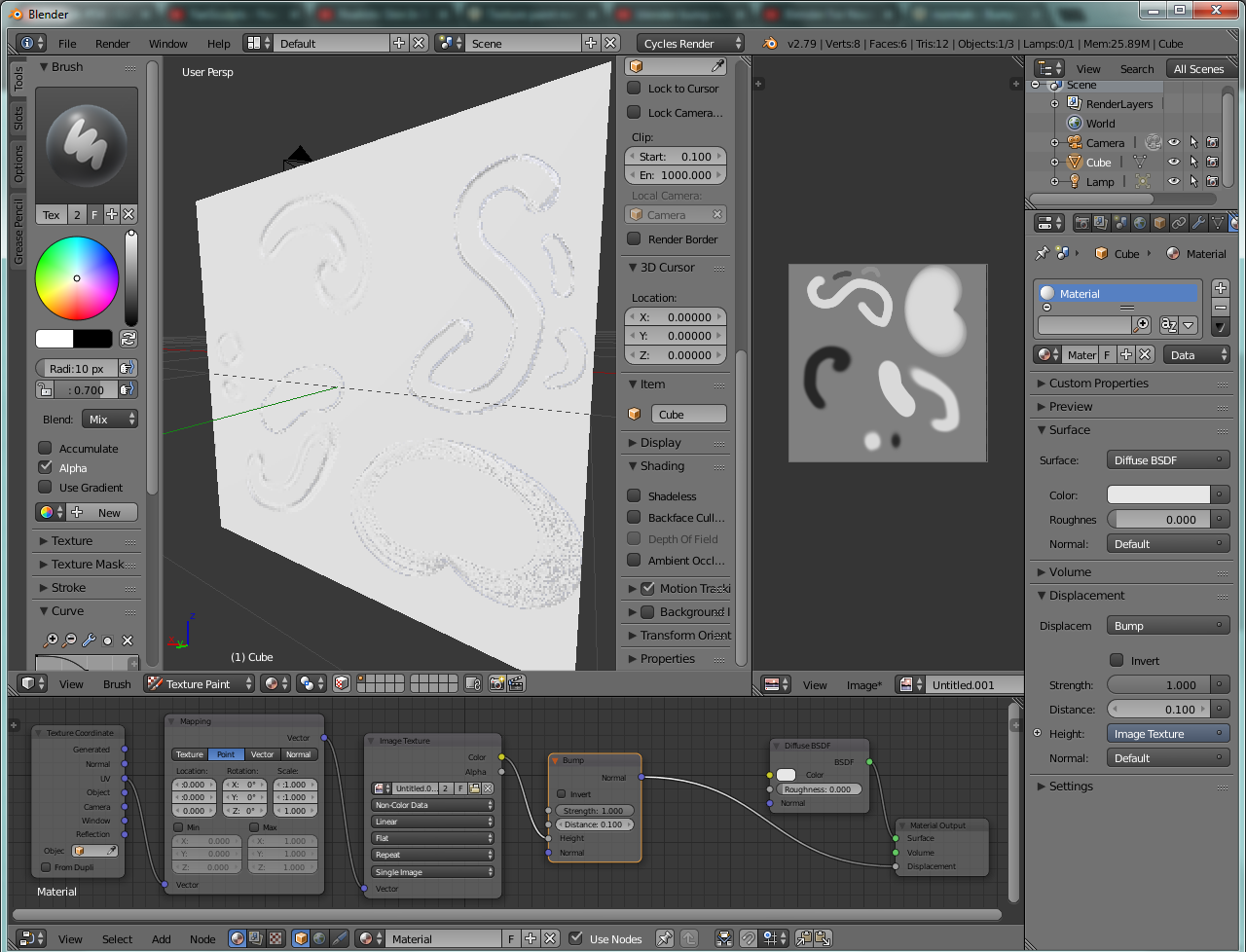
Task: Switch to the Slots tab in tool shelf
Action: click(x=18, y=119)
